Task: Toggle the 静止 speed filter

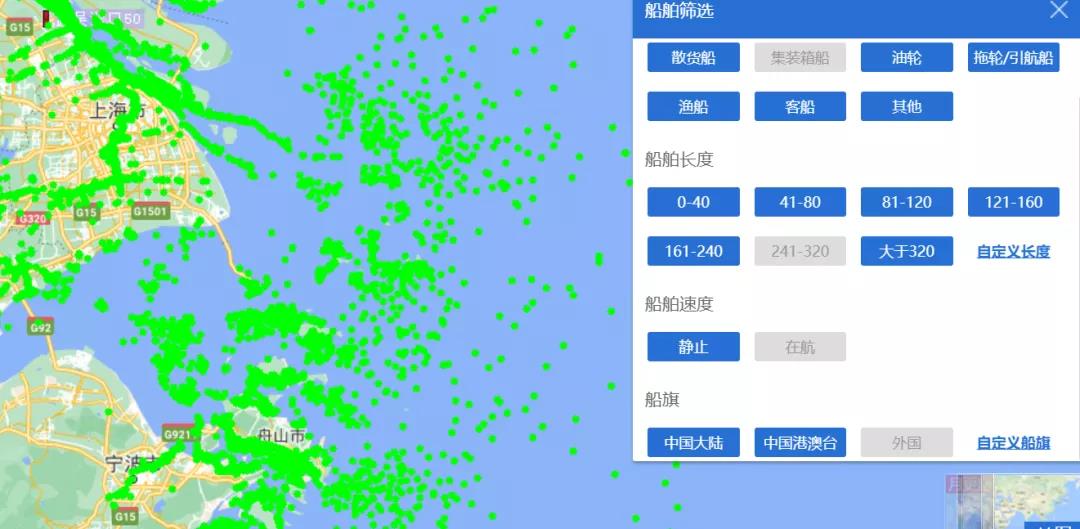Action: [693, 347]
